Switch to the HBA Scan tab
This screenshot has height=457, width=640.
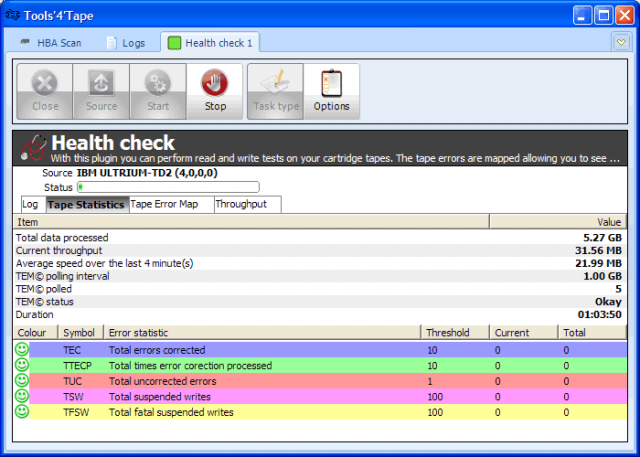coord(51,43)
